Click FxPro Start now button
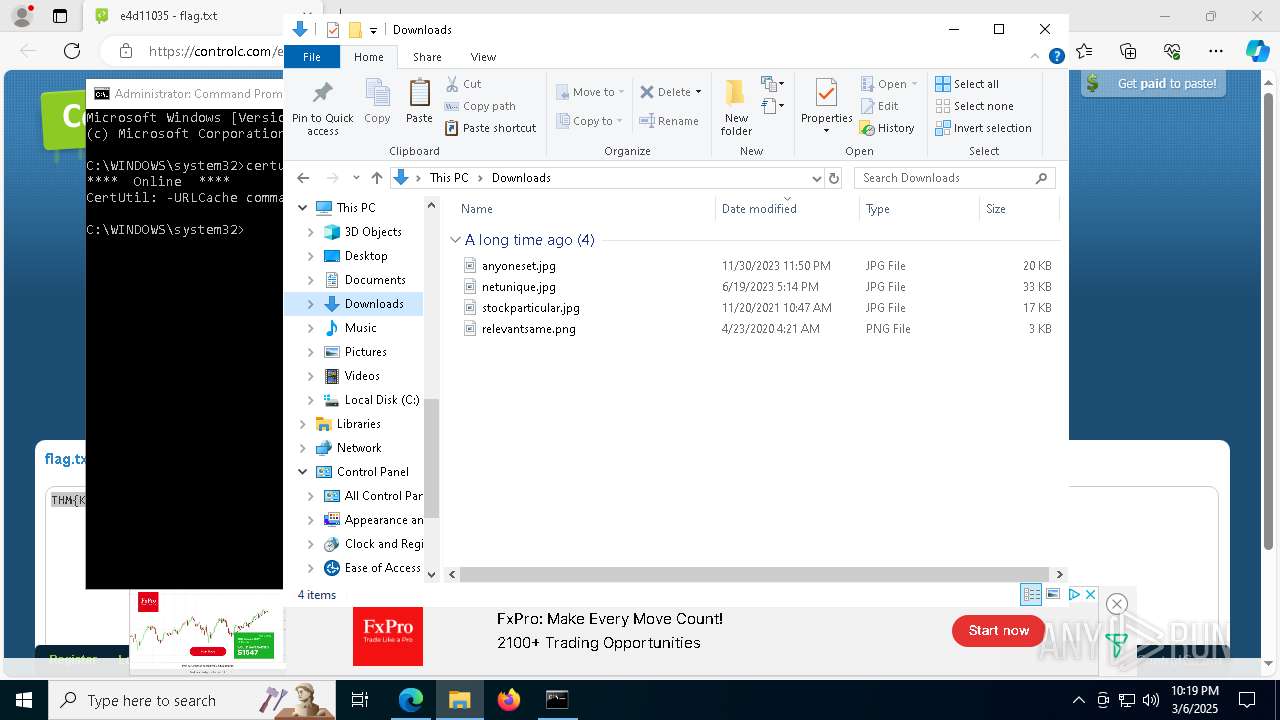Screen dimensions: 1280x720 998,631
